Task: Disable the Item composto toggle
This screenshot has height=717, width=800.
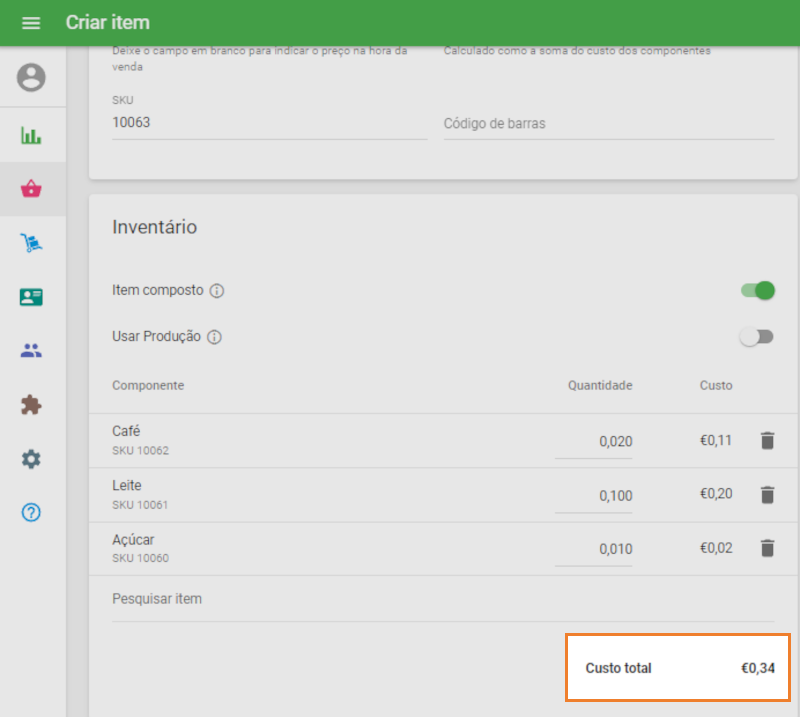Action: coord(757,291)
